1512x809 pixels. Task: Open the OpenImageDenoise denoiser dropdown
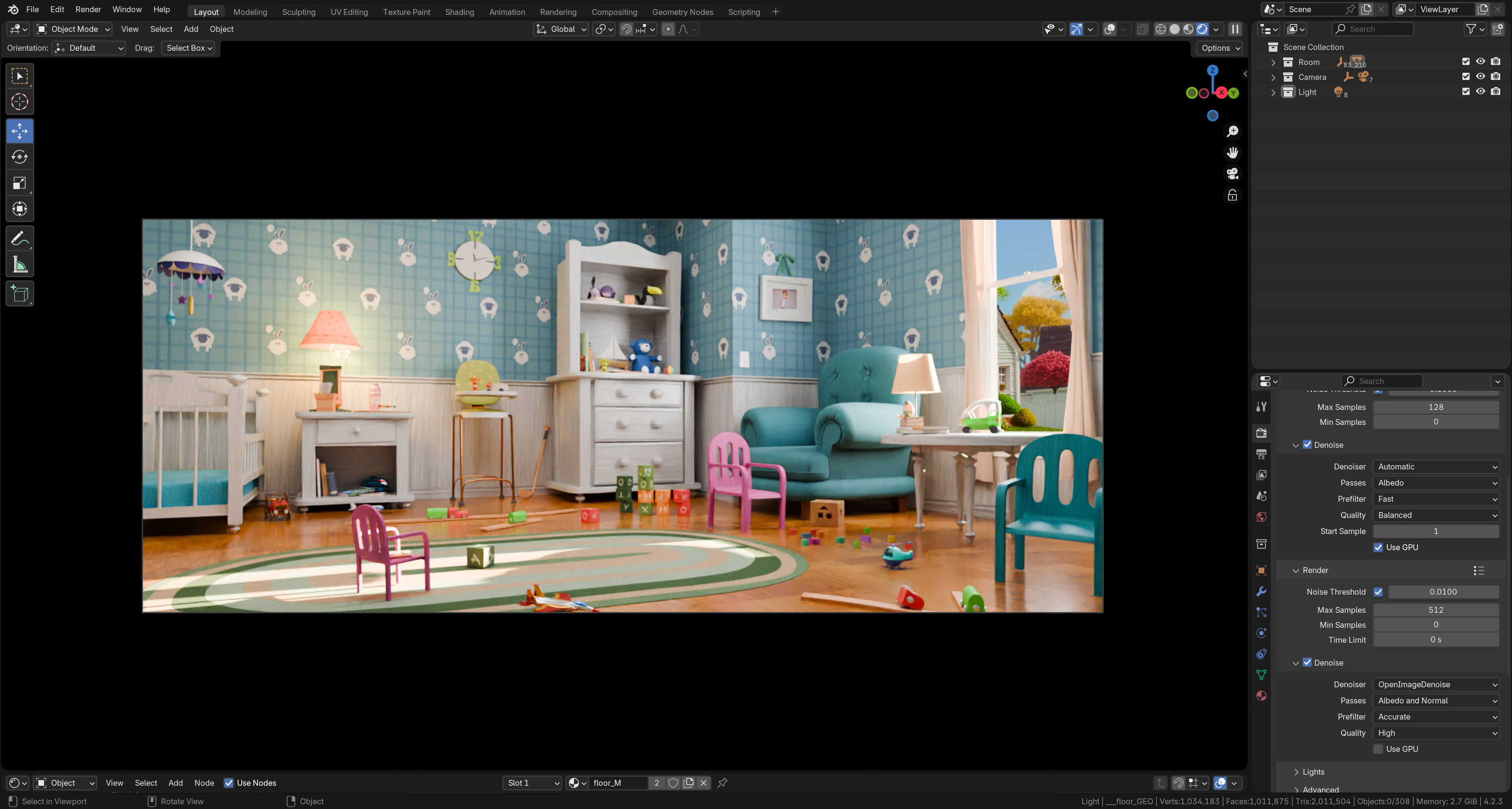pyautogui.click(x=1436, y=685)
